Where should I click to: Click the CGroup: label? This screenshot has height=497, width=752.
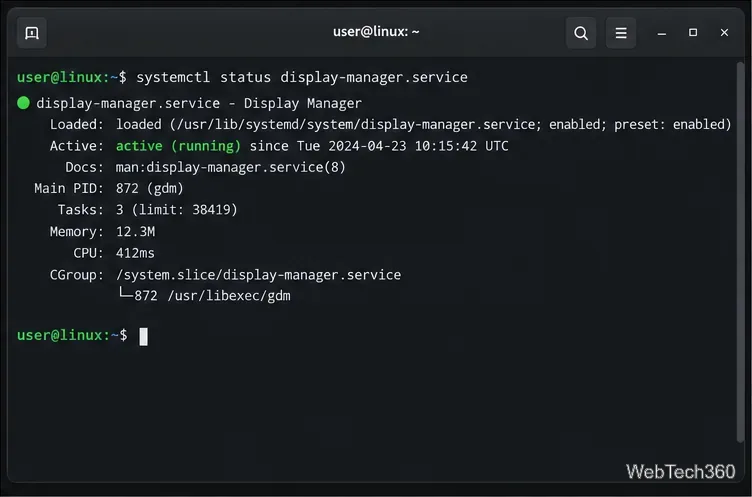tap(77, 275)
